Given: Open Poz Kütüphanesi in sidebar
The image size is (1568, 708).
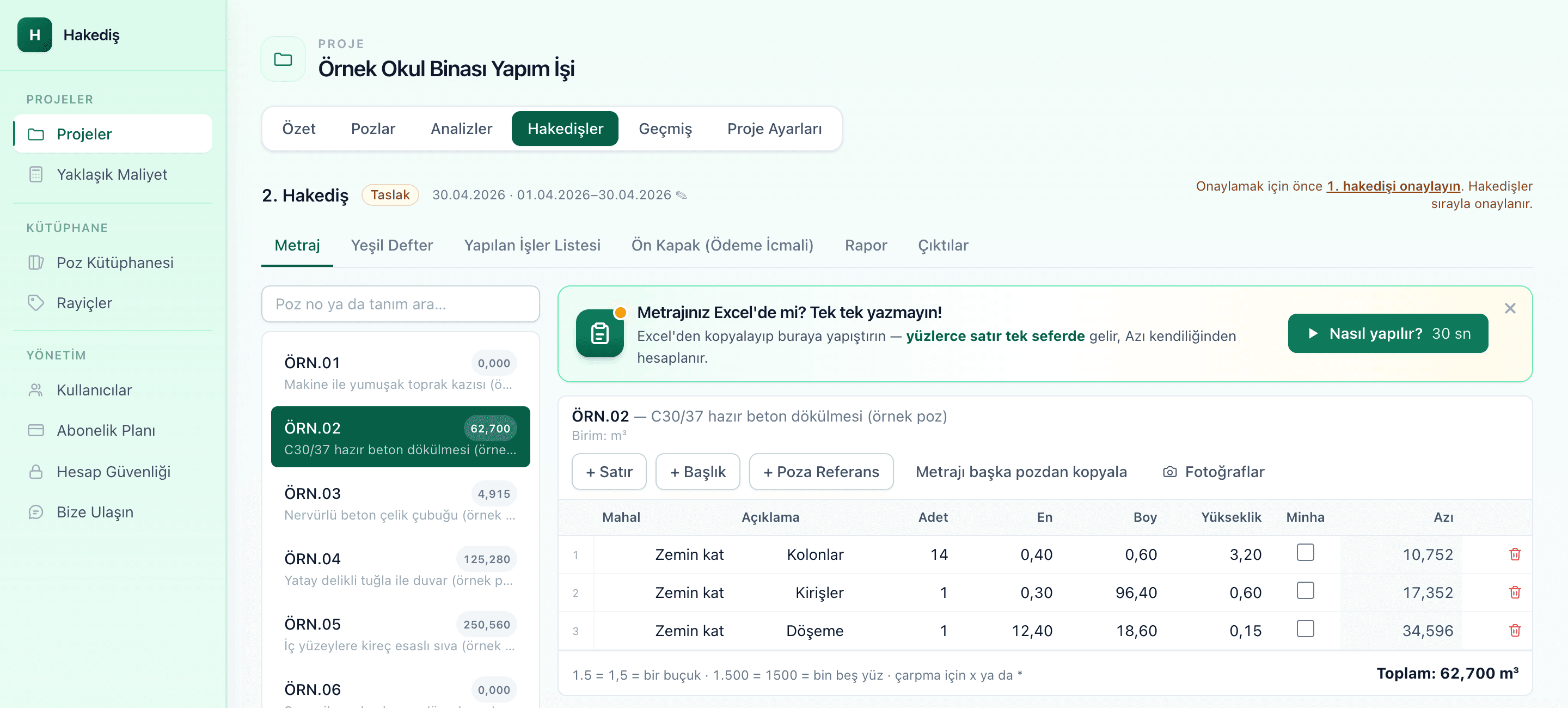Looking at the screenshot, I should pyautogui.click(x=113, y=263).
